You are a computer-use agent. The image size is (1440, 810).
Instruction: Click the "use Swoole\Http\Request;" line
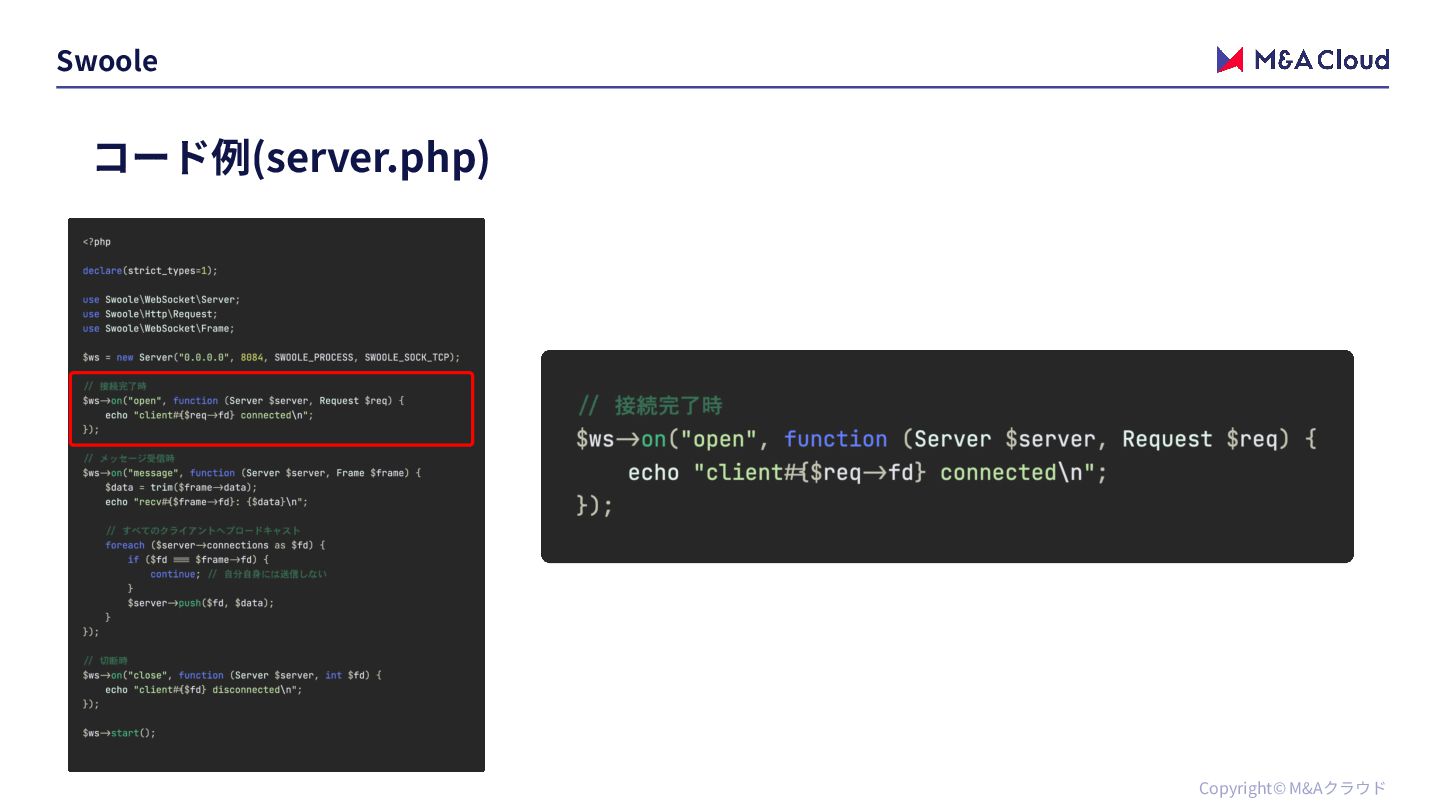point(150,314)
